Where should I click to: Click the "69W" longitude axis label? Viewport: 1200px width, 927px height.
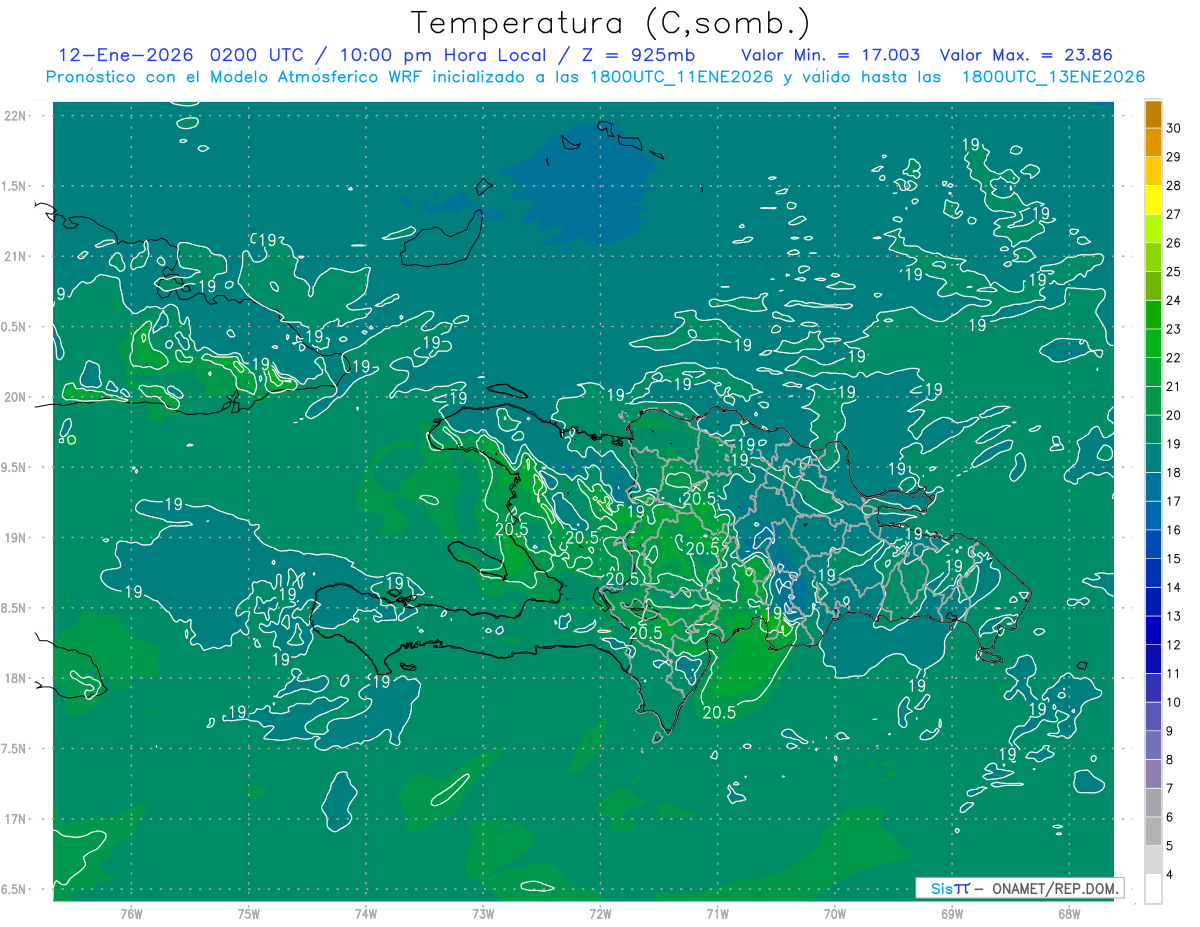coord(951,914)
